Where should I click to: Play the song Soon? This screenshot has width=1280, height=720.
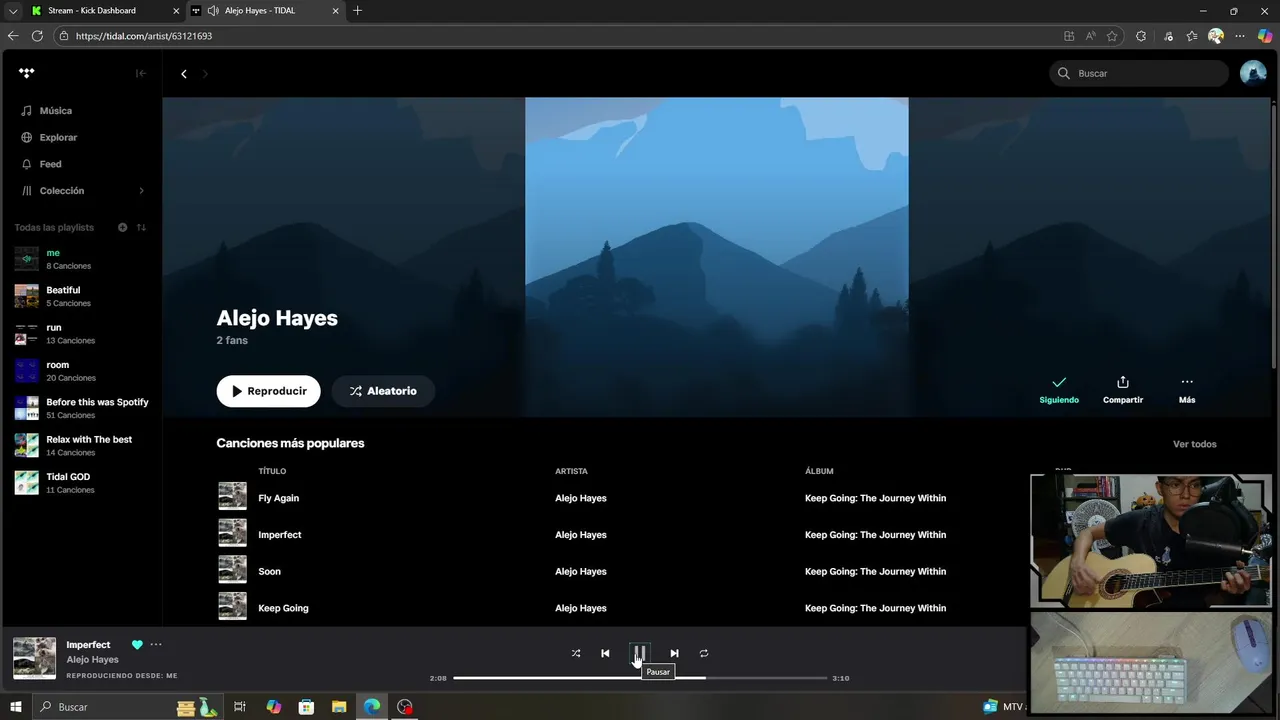click(x=269, y=572)
